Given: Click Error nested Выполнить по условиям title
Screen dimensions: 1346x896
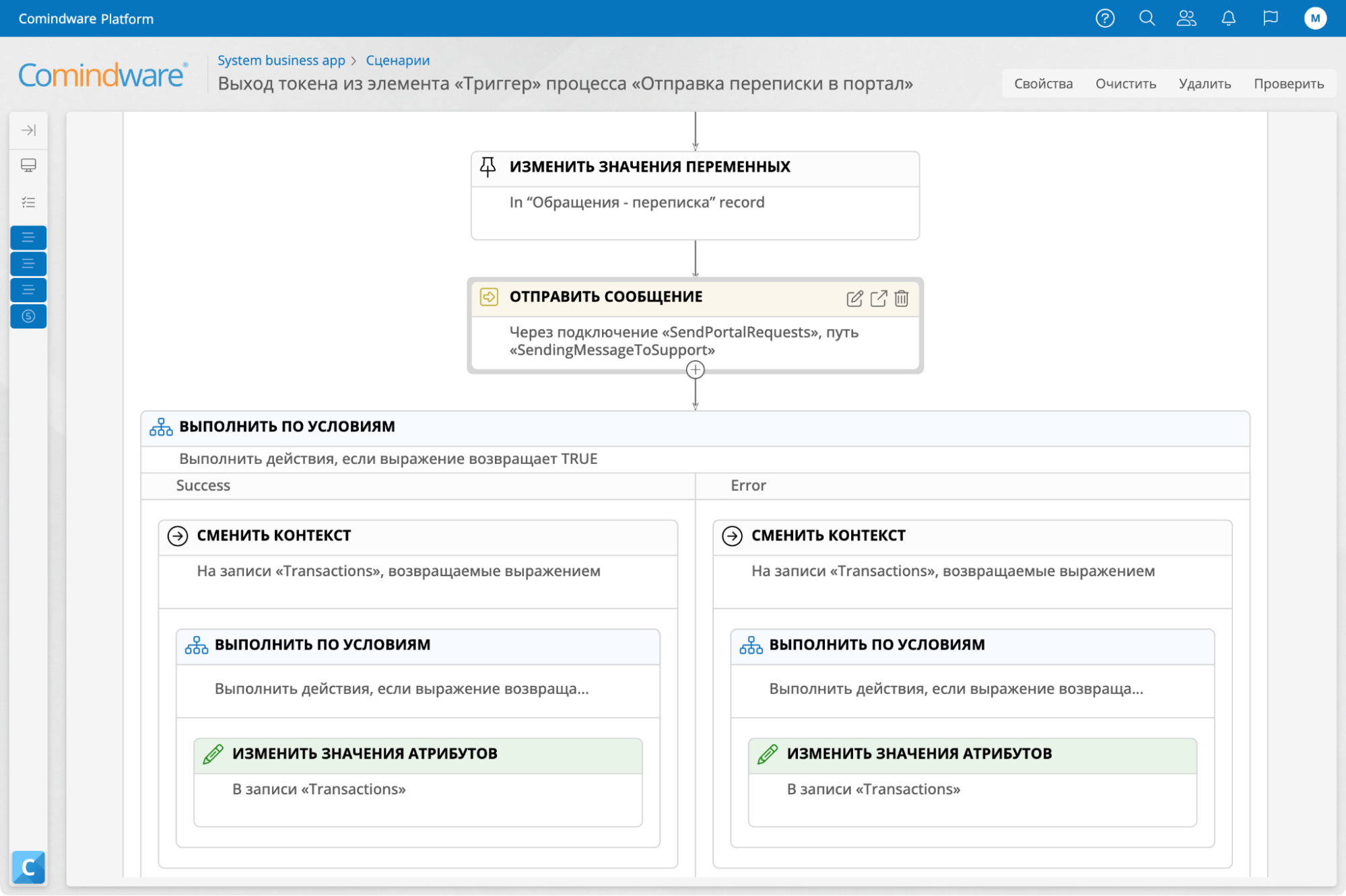Looking at the screenshot, I should click(x=877, y=645).
